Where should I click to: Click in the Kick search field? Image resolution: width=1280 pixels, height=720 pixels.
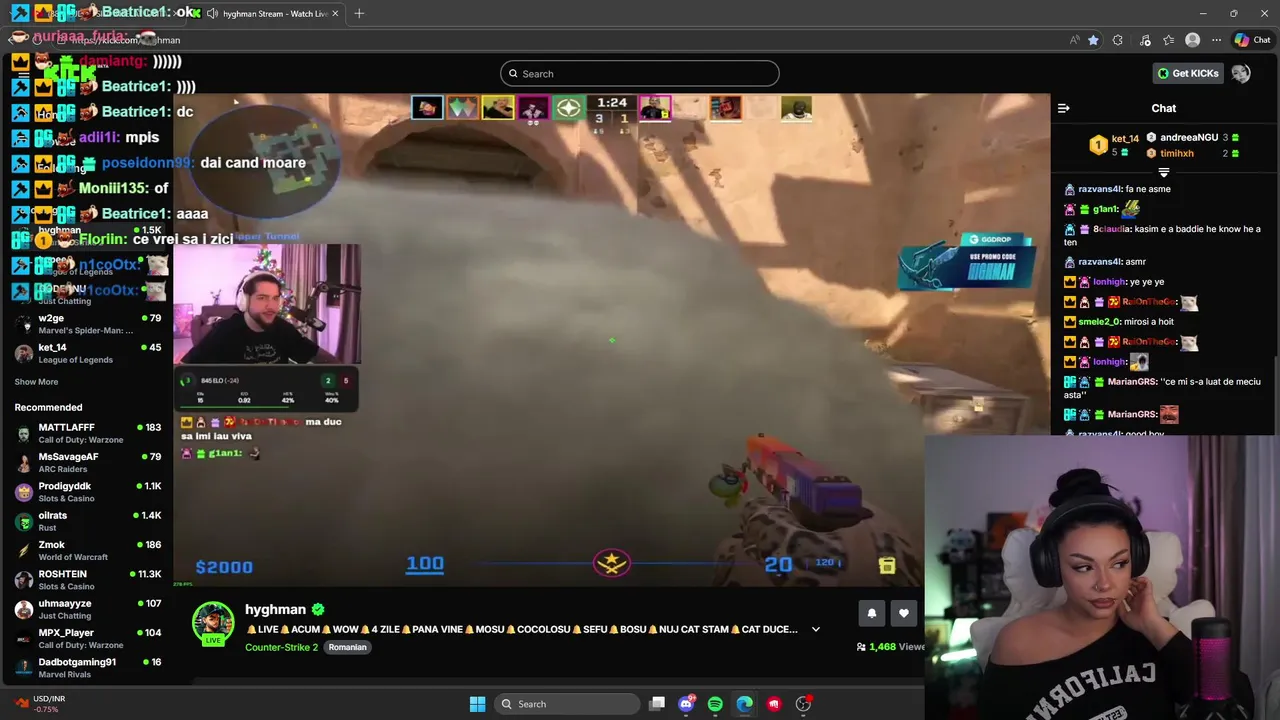coord(640,73)
